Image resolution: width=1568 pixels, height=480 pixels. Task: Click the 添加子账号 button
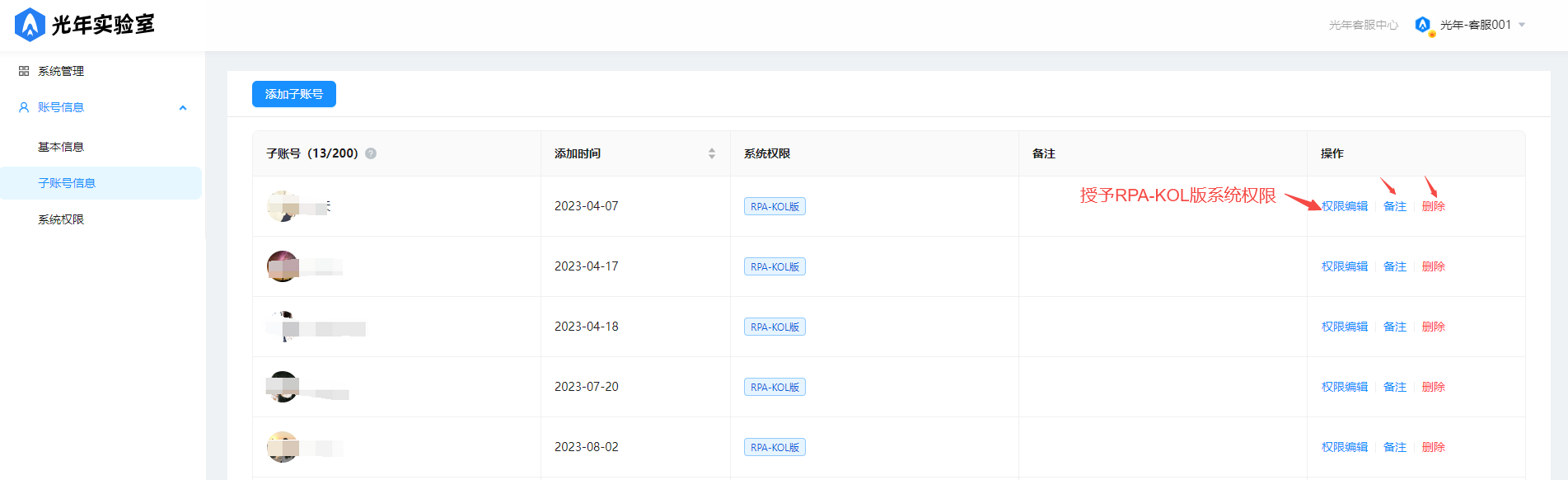click(294, 94)
